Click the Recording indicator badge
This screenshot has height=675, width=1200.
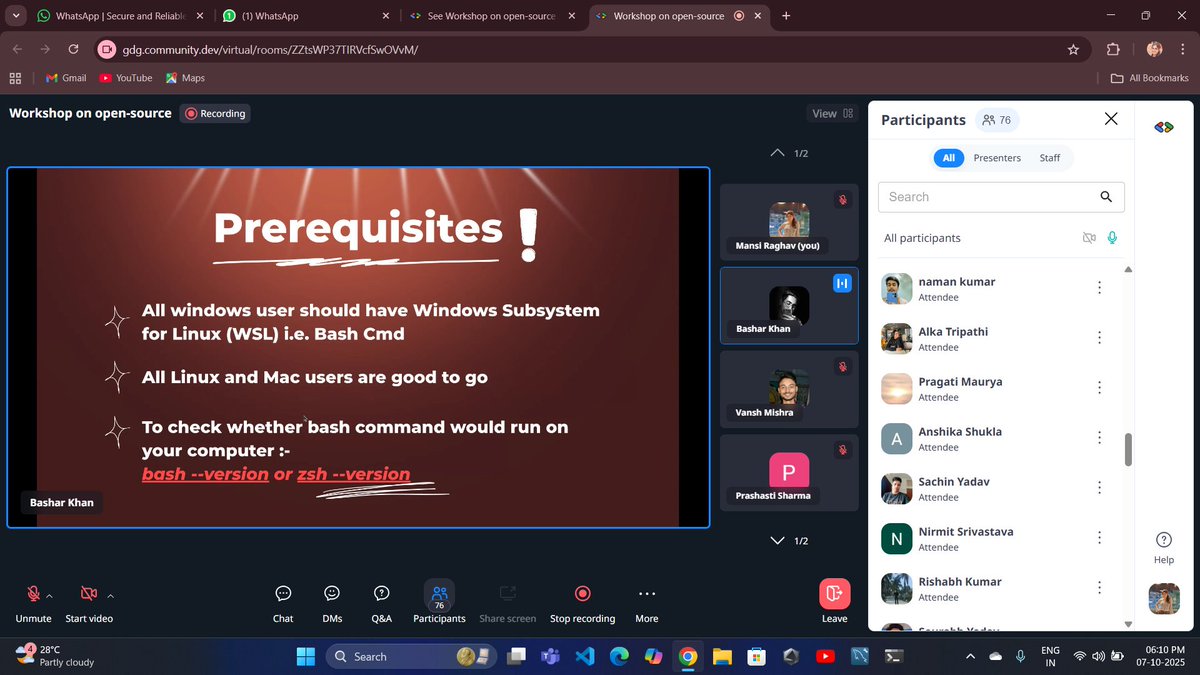215,114
